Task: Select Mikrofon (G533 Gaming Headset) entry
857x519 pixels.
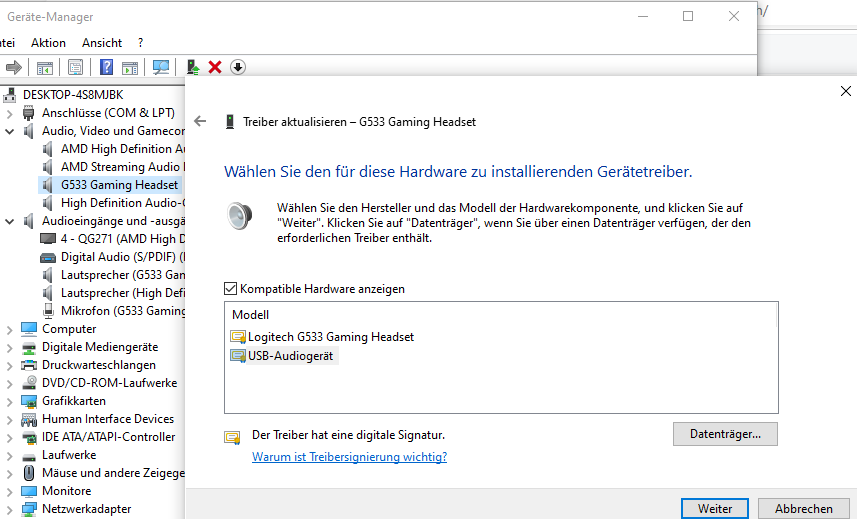Action: [x=122, y=311]
